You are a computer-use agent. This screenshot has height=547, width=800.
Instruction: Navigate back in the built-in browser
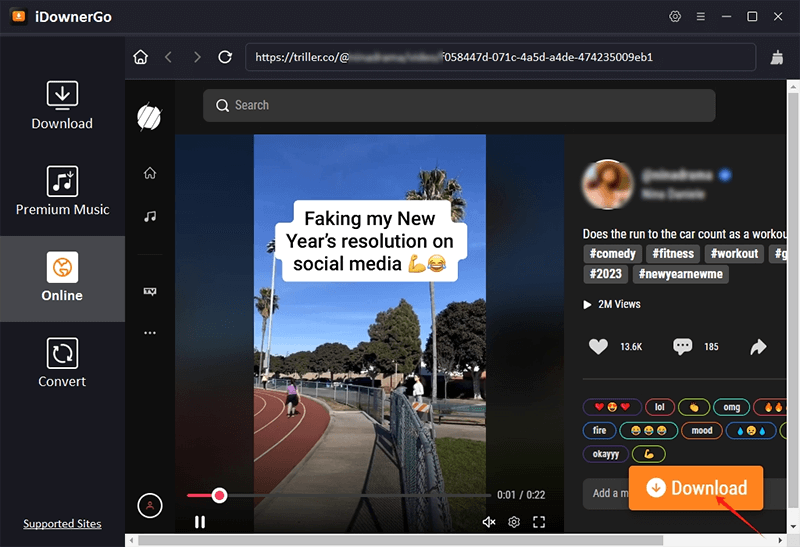point(168,57)
